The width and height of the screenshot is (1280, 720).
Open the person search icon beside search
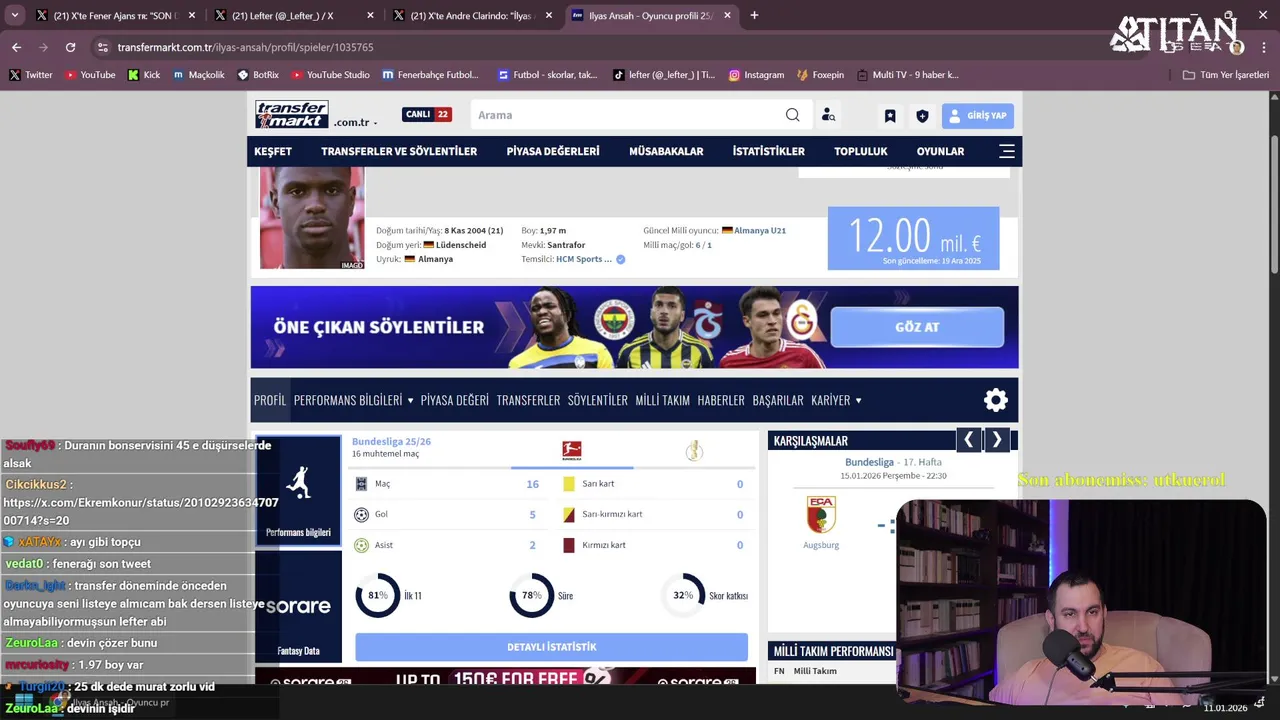coord(828,115)
